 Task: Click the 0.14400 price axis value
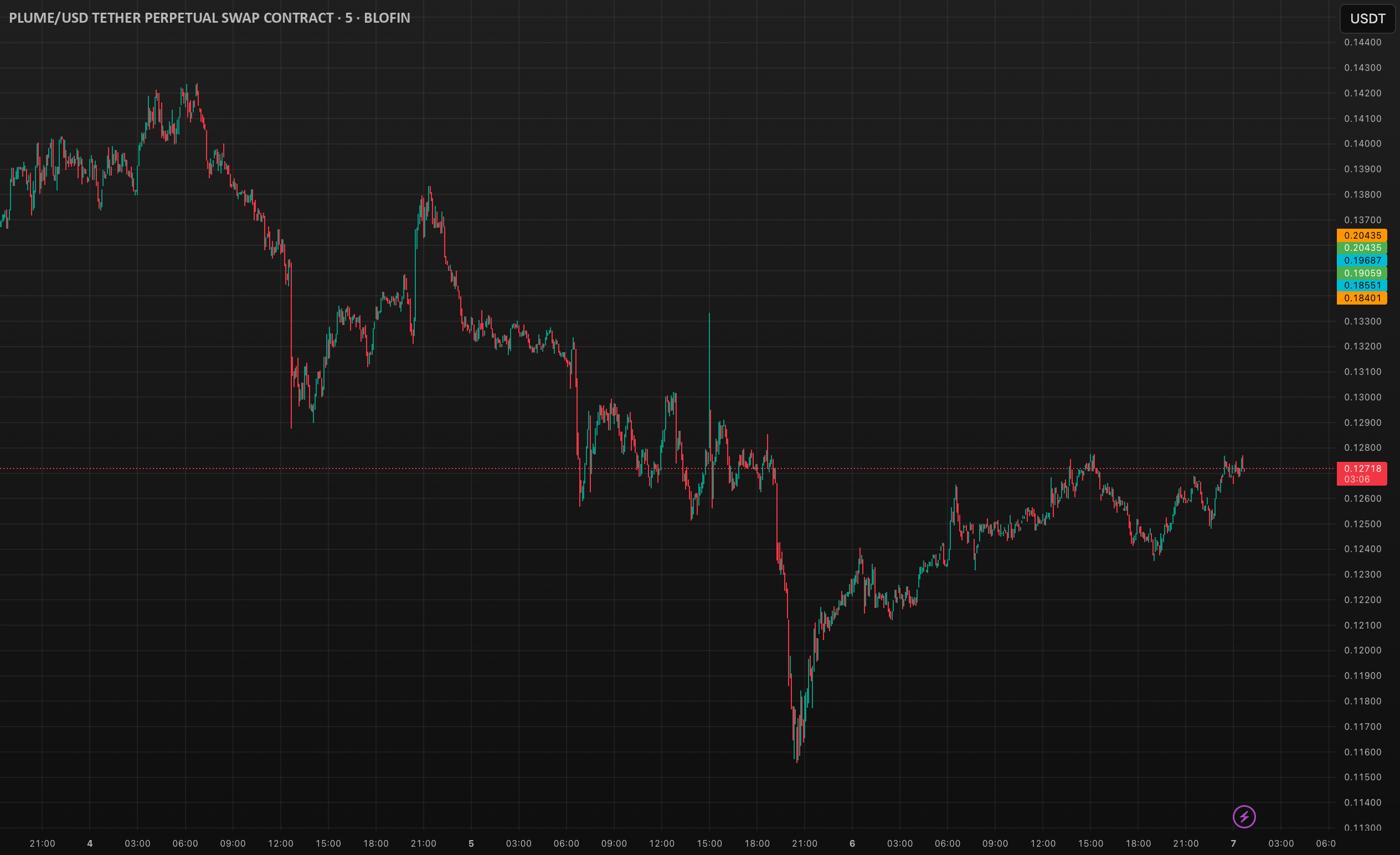1362,42
